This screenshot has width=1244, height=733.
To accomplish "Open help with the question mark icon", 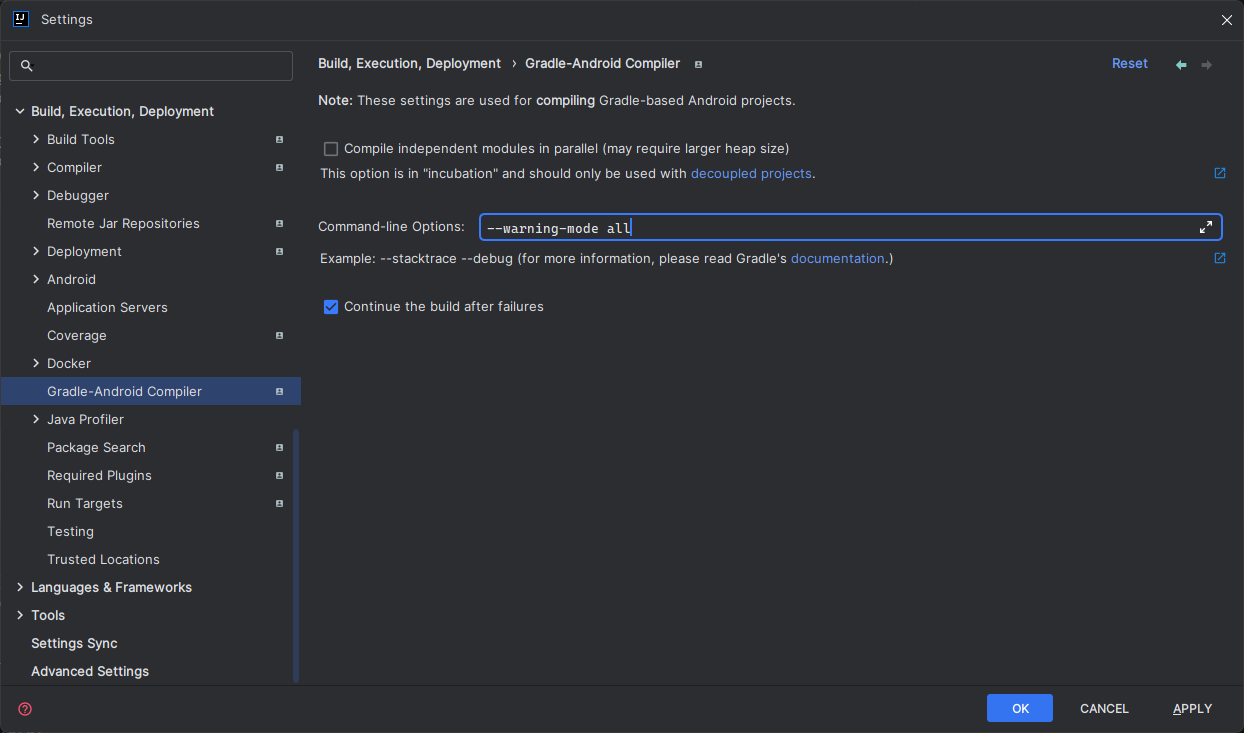I will 25,709.
